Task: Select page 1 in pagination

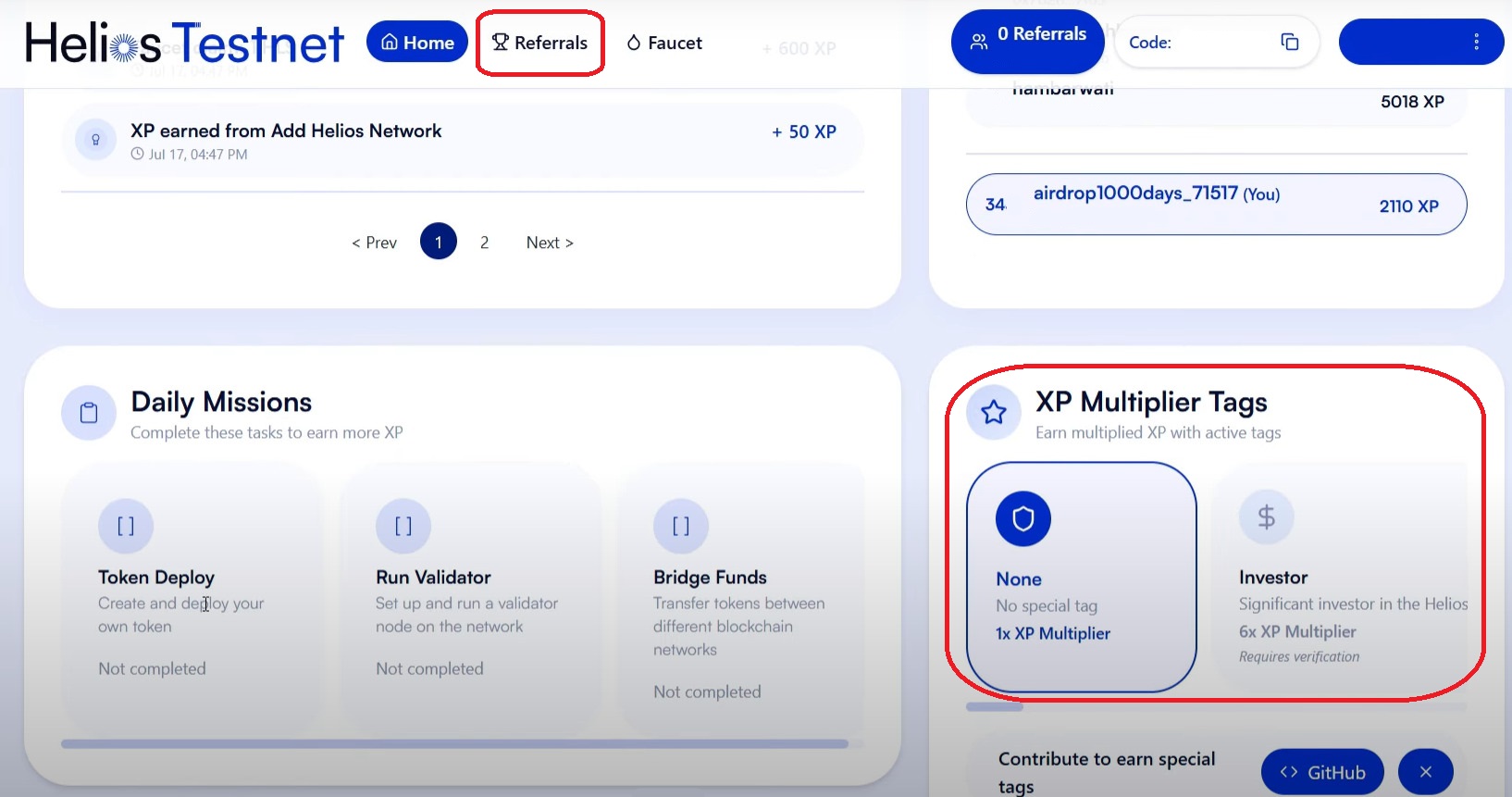Action: point(439,242)
